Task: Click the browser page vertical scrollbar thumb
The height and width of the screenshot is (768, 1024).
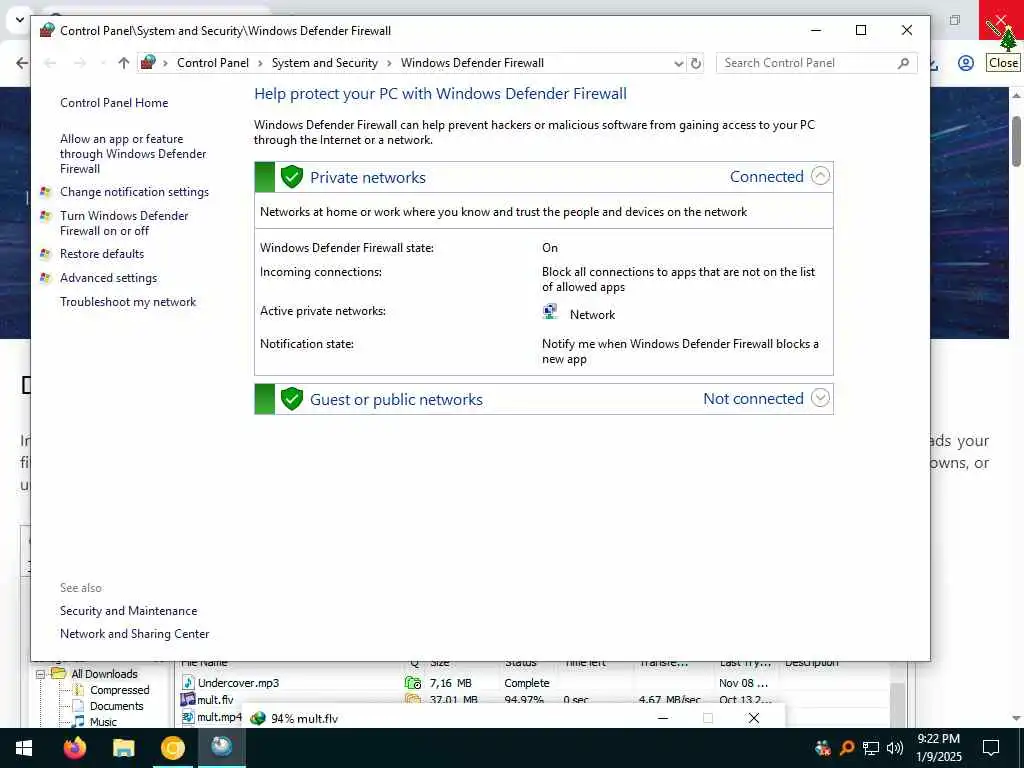Action: [x=1016, y=141]
